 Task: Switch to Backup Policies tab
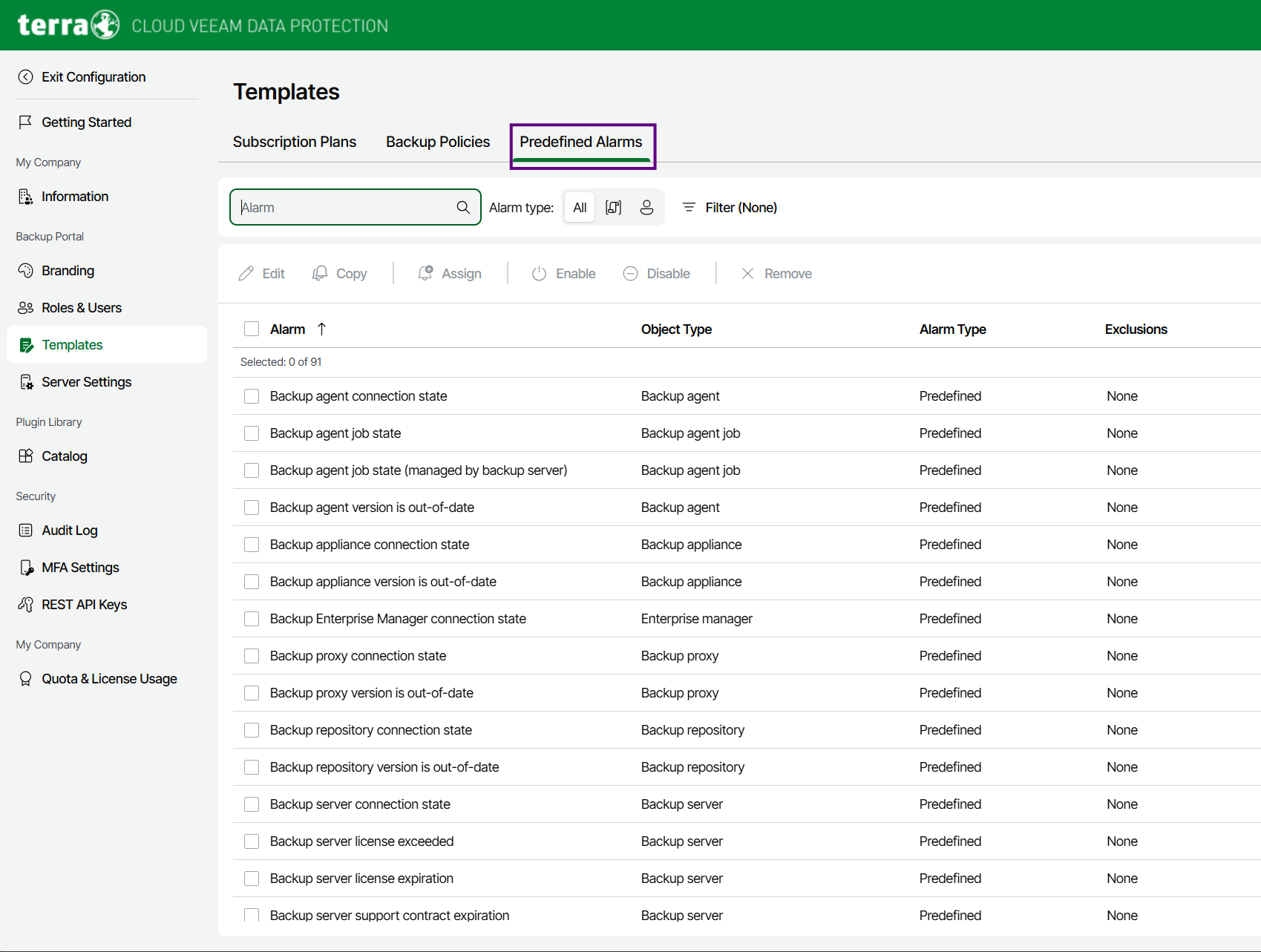click(438, 142)
